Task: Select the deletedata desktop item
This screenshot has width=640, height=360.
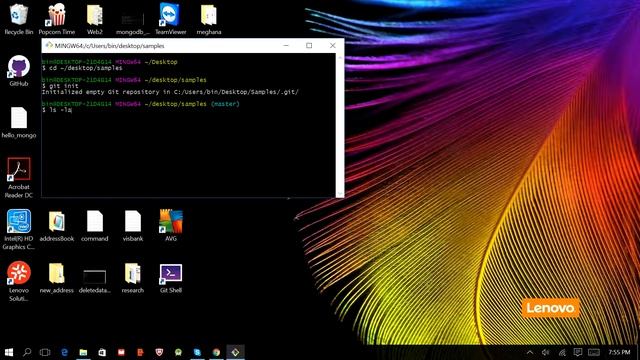Action: click(x=95, y=281)
